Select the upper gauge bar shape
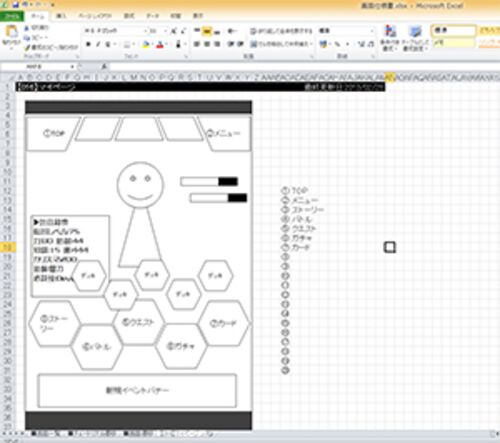 coord(209,181)
